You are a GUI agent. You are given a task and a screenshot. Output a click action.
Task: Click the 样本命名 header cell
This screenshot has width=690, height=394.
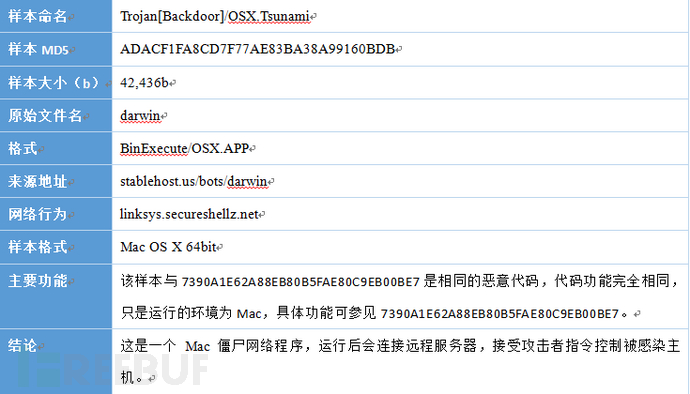56,16
